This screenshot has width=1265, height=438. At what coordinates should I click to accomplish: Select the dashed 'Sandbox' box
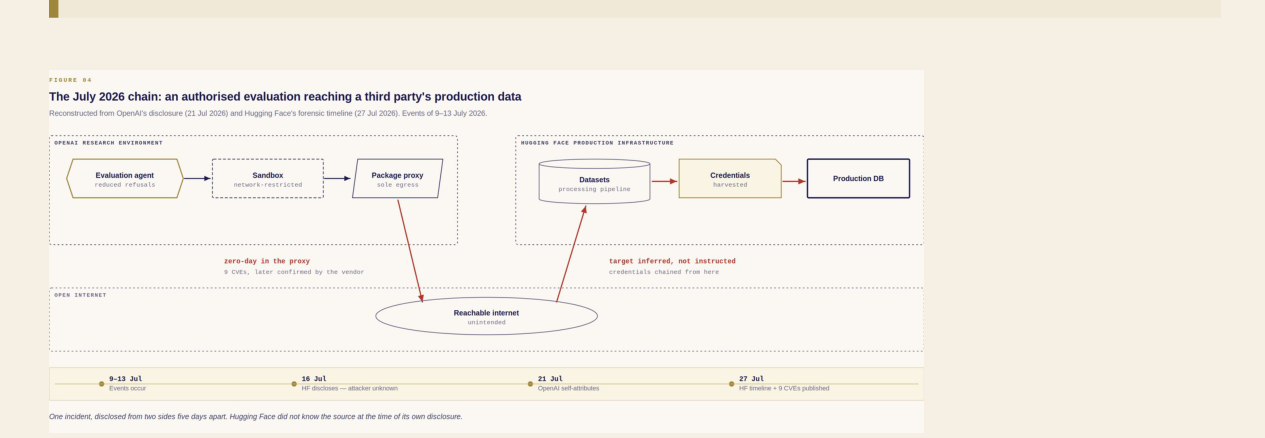[x=268, y=178]
